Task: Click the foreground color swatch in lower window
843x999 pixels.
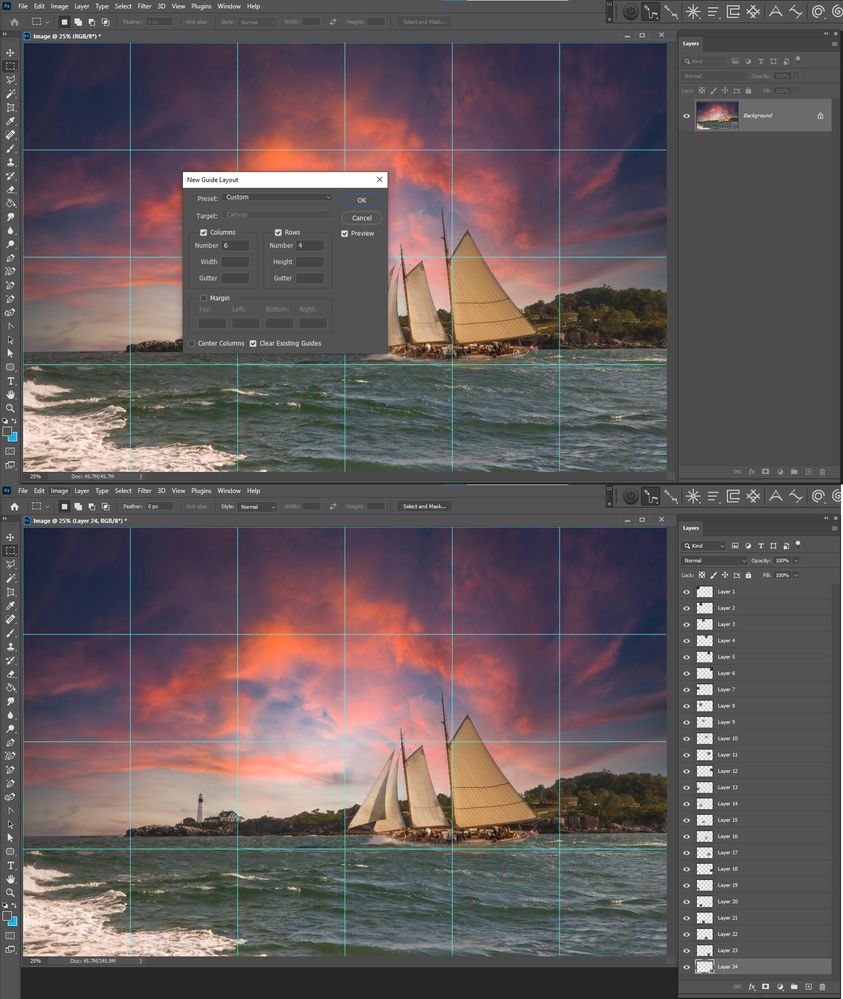Action: tap(7, 916)
